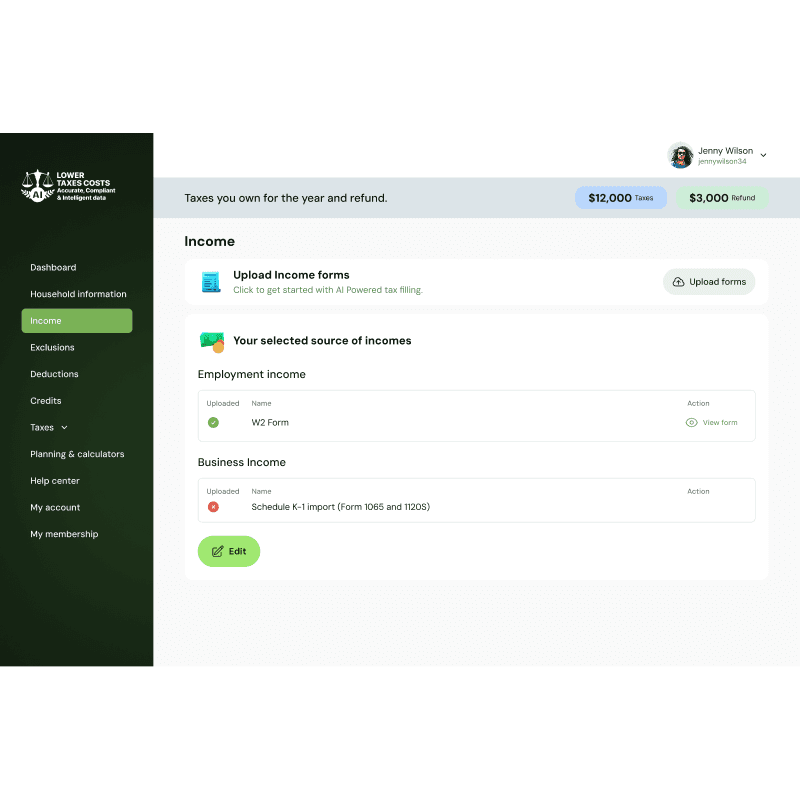Click the $3,000 Refund badge
This screenshot has width=800, height=800.
tap(722, 198)
